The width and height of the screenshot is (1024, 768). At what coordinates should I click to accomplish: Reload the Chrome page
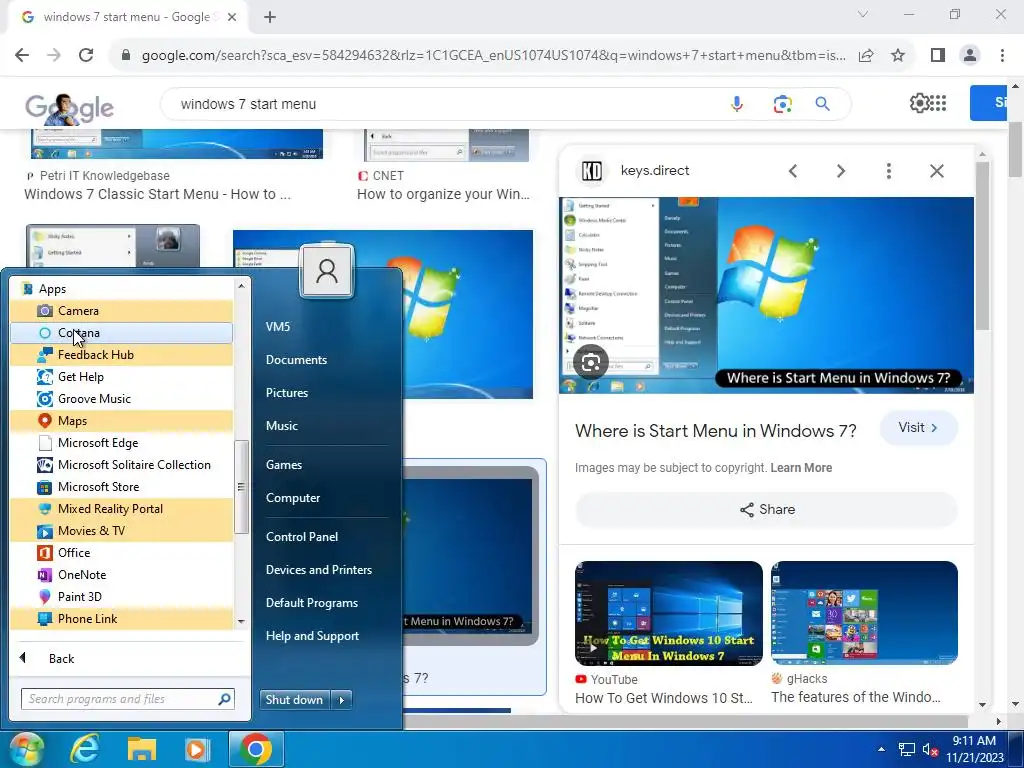coord(86,56)
